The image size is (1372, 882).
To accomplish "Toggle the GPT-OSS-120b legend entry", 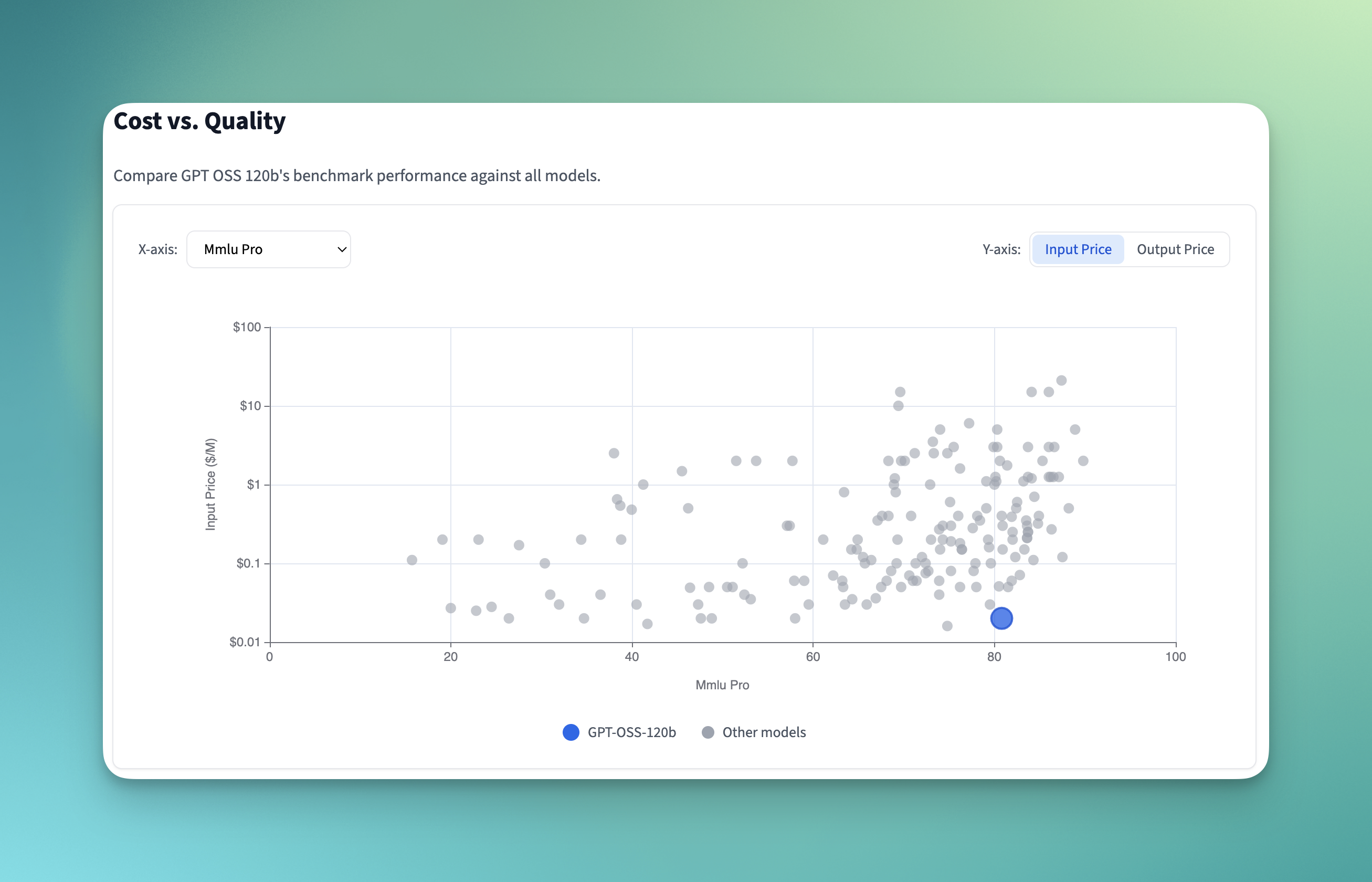I will pos(631,732).
